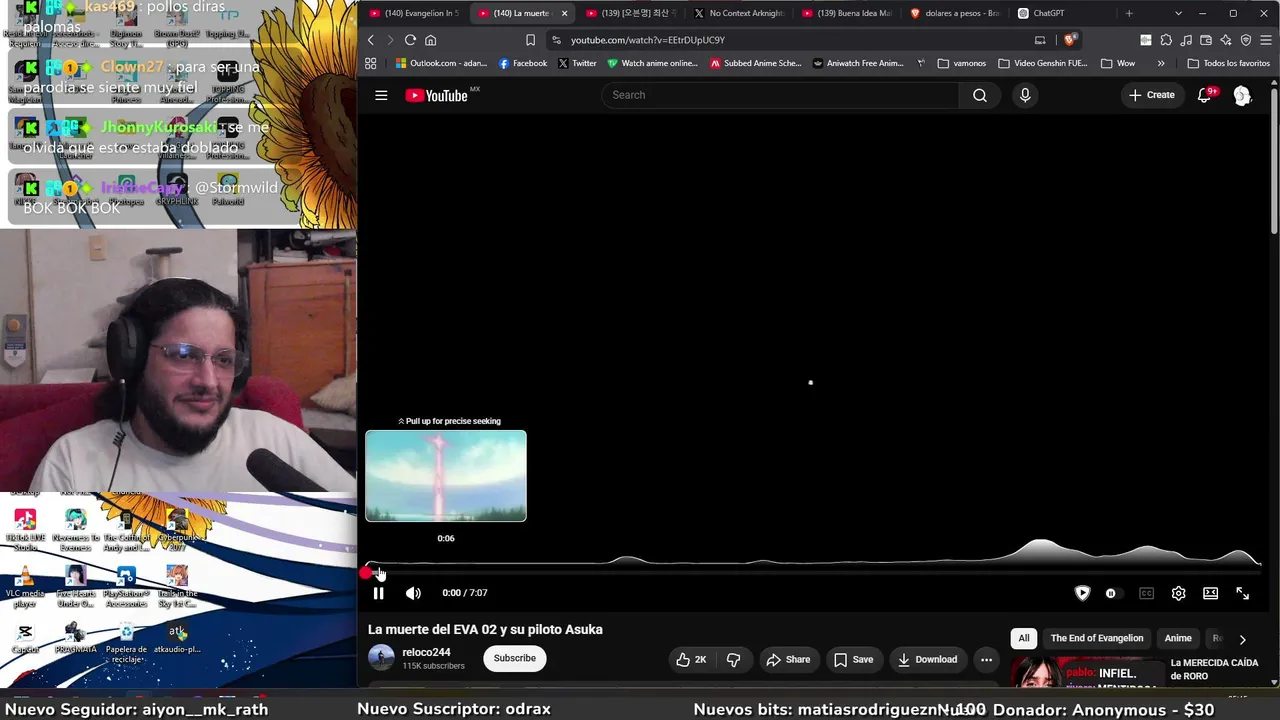Image resolution: width=1280 pixels, height=720 pixels.
Task: Open the player settings gear
Action: (x=1179, y=593)
